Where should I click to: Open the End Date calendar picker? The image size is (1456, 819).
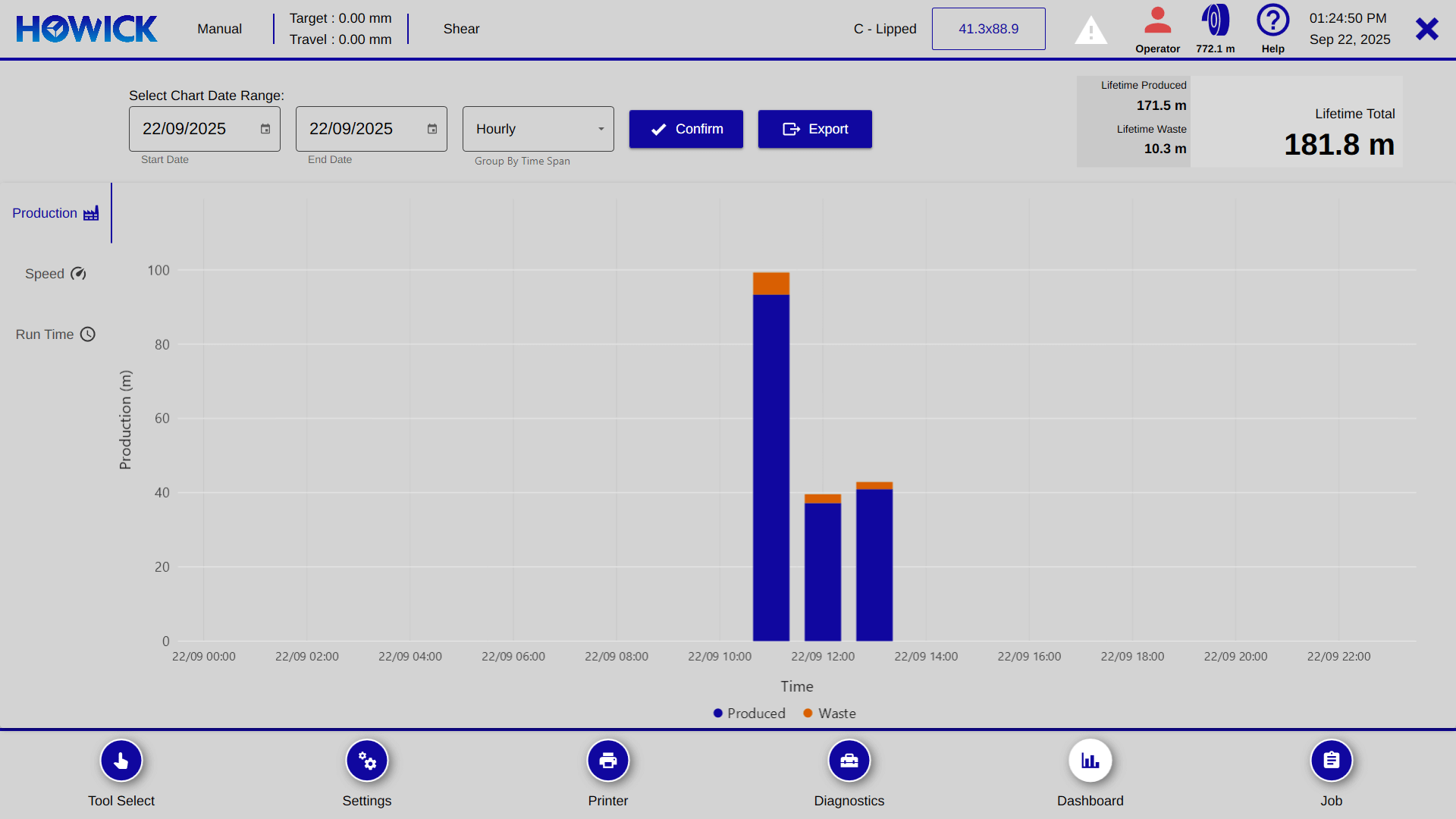432,129
